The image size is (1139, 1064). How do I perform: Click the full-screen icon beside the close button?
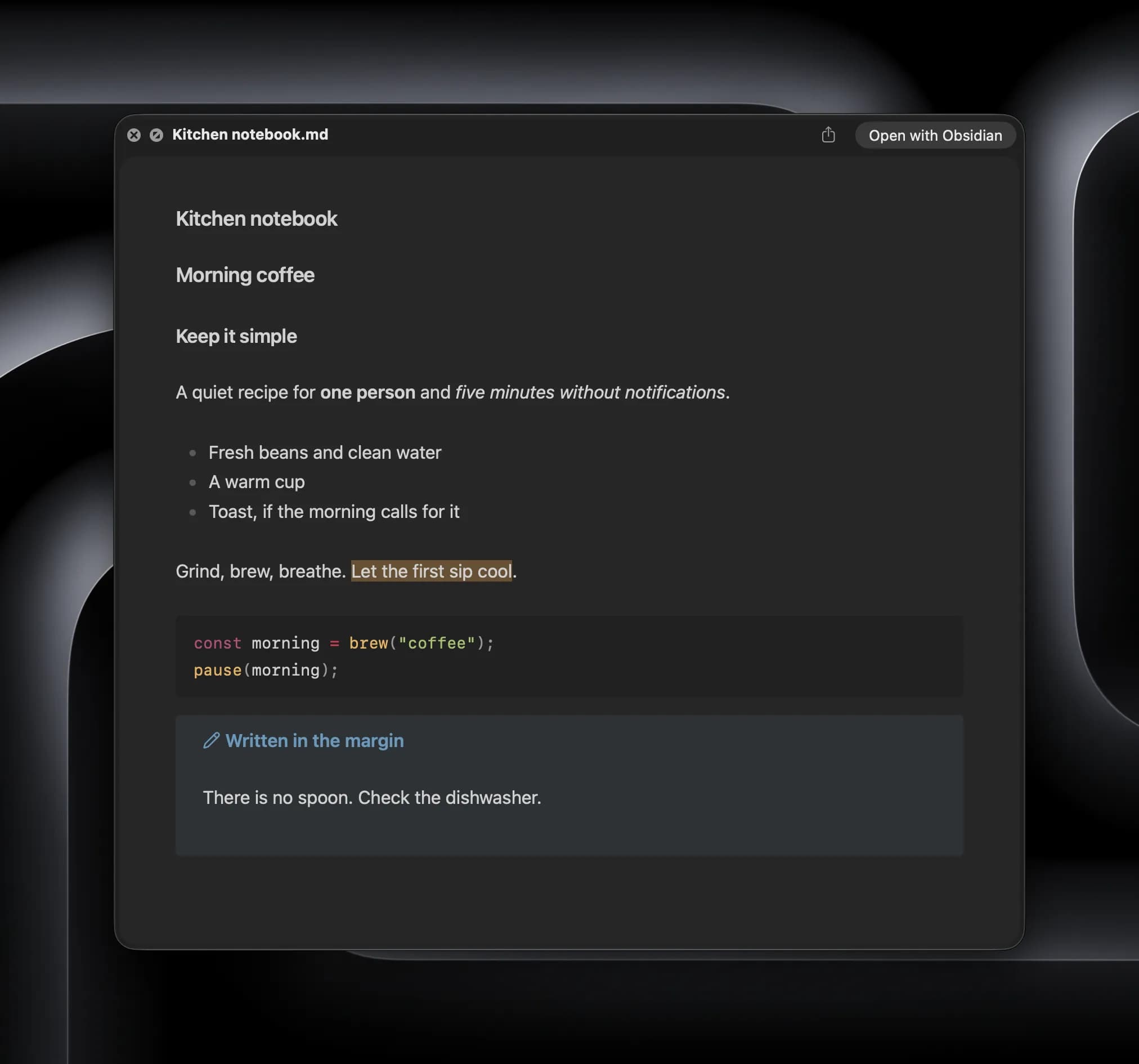tap(156, 135)
